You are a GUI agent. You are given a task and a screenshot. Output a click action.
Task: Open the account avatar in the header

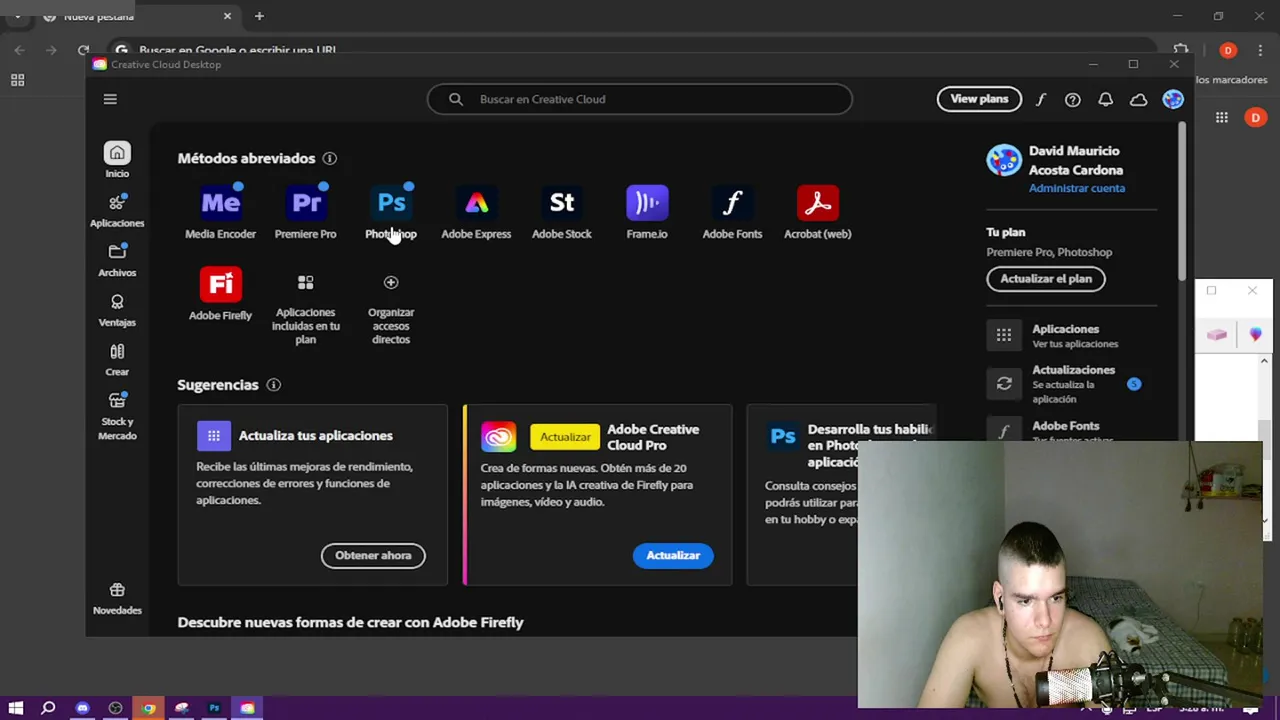point(1173,99)
